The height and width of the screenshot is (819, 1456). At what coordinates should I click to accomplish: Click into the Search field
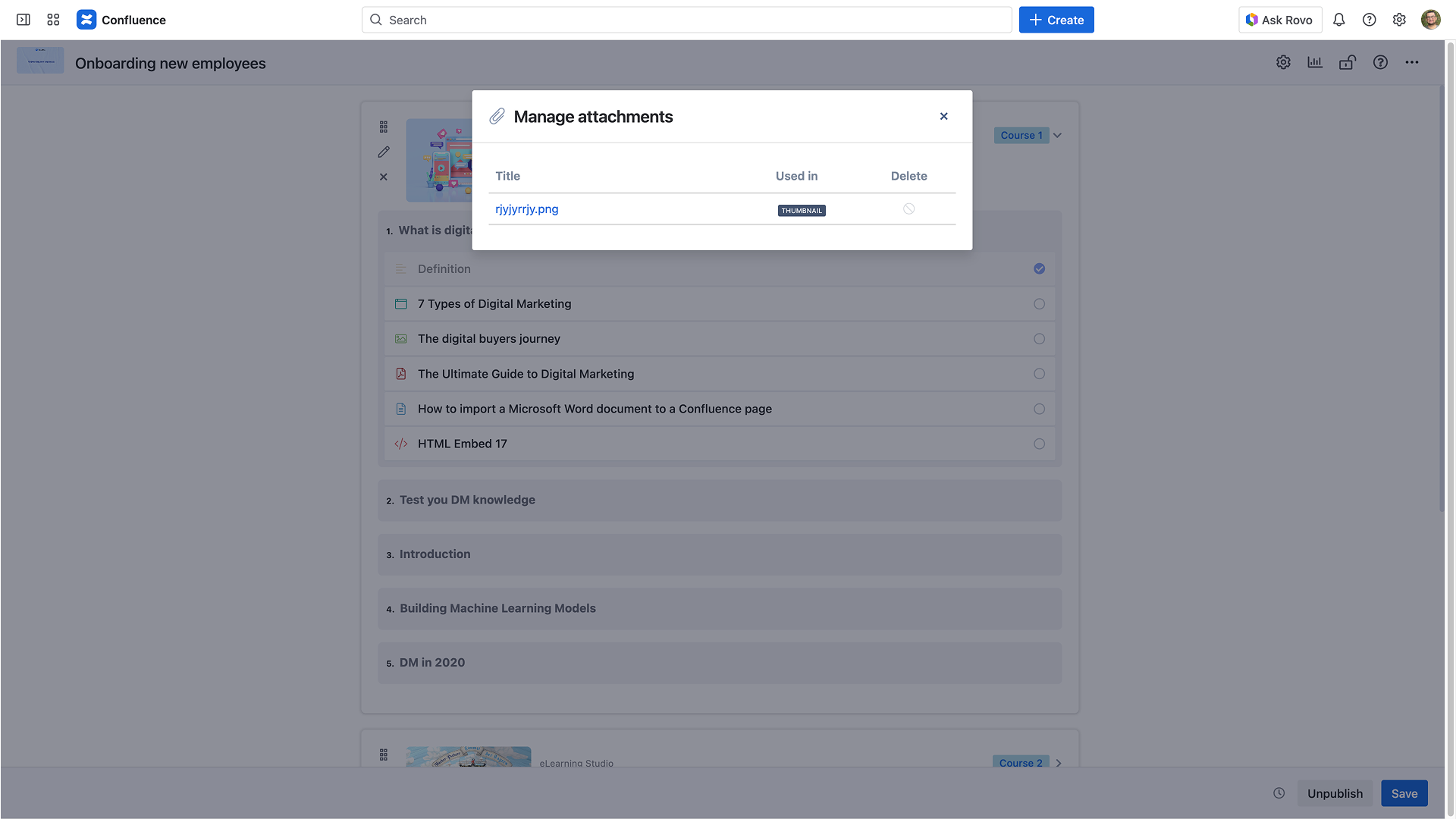tap(686, 20)
